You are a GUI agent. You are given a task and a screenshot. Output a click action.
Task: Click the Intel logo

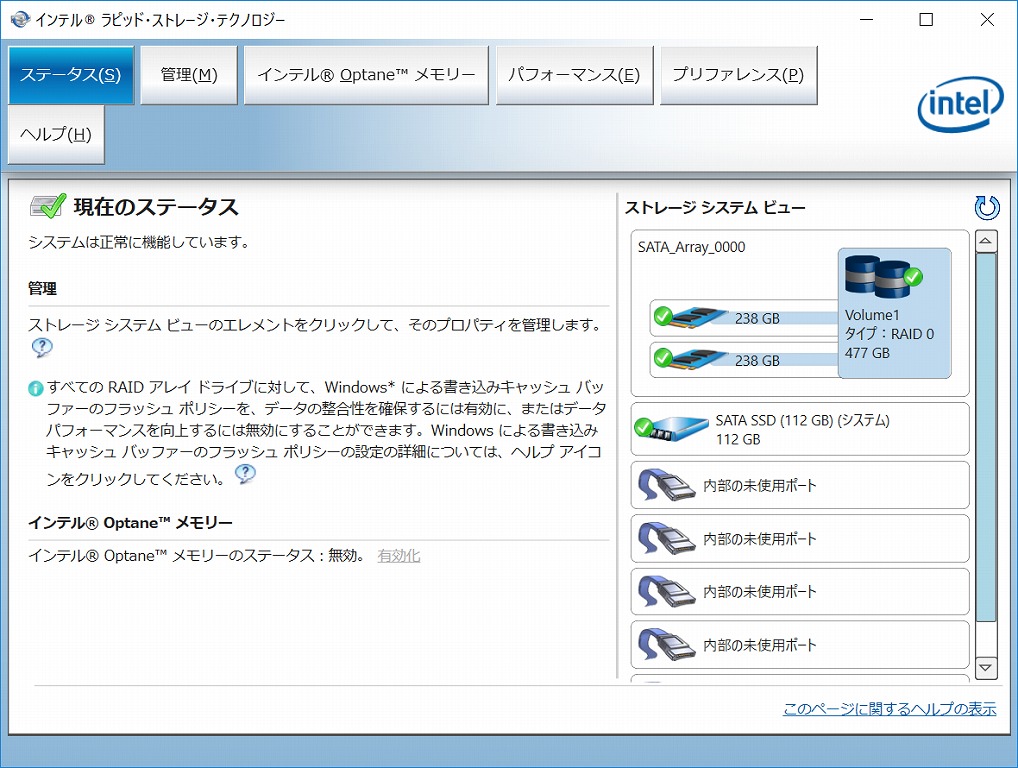[959, 105]
